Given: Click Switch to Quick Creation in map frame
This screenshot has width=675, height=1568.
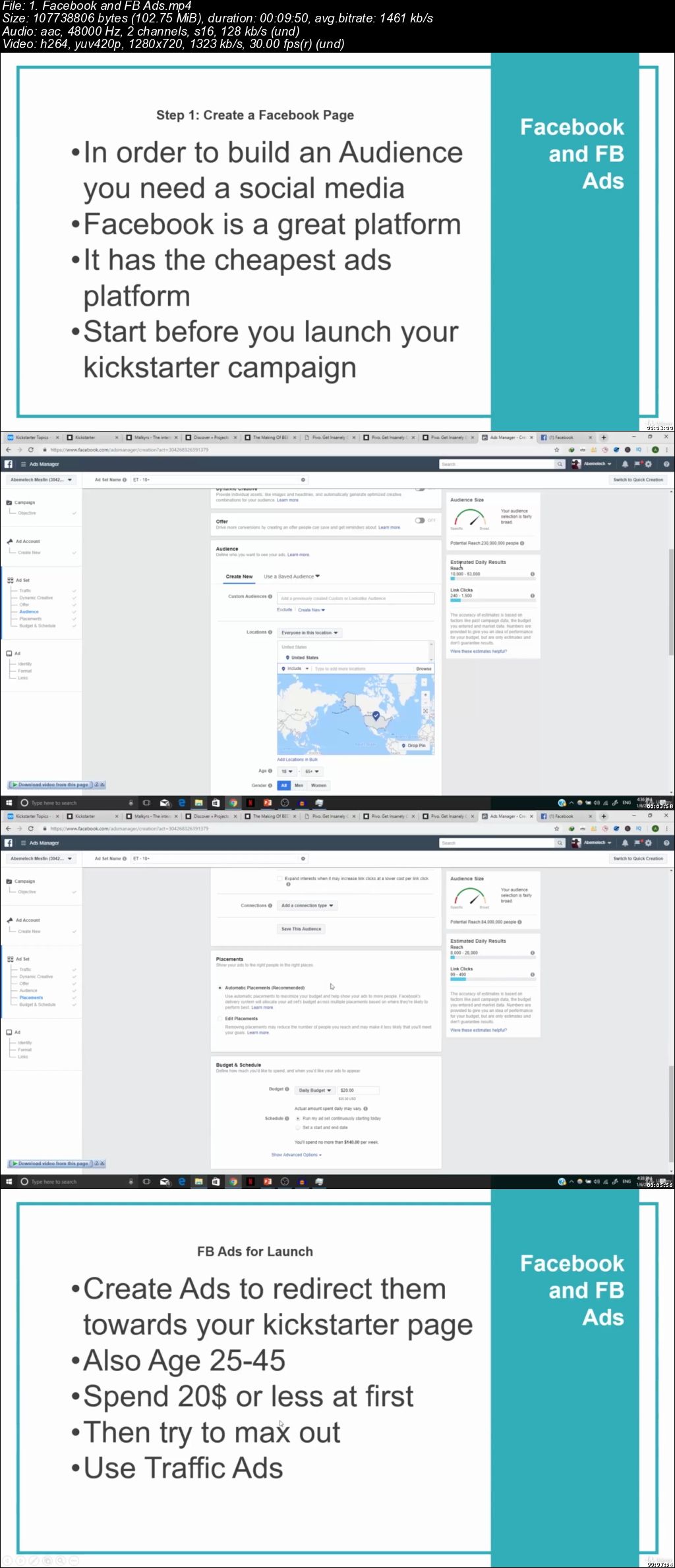Looking at the screenshot, I should 638,480.
